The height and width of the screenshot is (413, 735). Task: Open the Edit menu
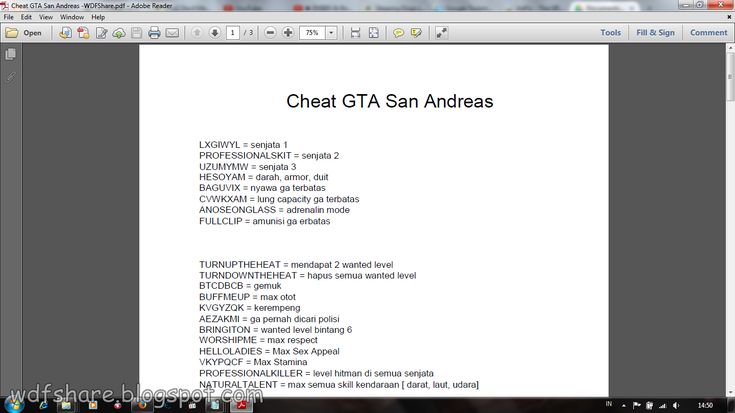(26, 17)
